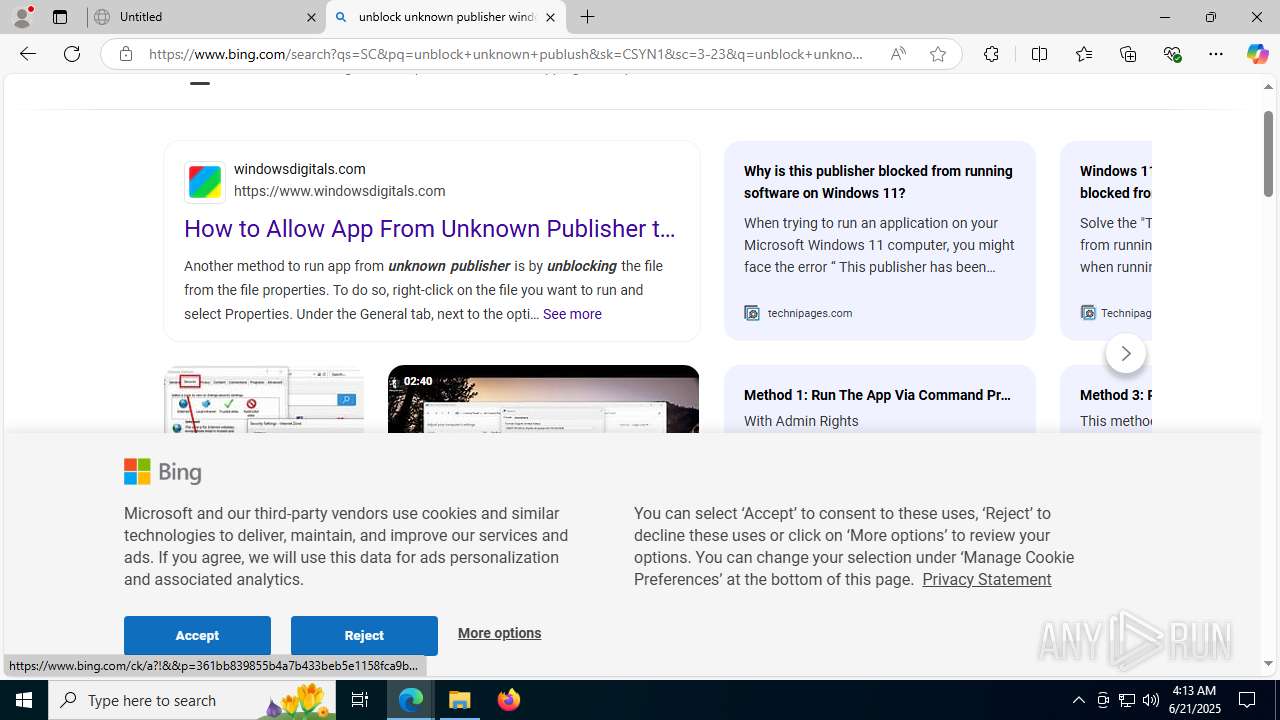Screen dimensions: 1280x720
Task: Open the notification center icon
Action: coord(1248,700)
